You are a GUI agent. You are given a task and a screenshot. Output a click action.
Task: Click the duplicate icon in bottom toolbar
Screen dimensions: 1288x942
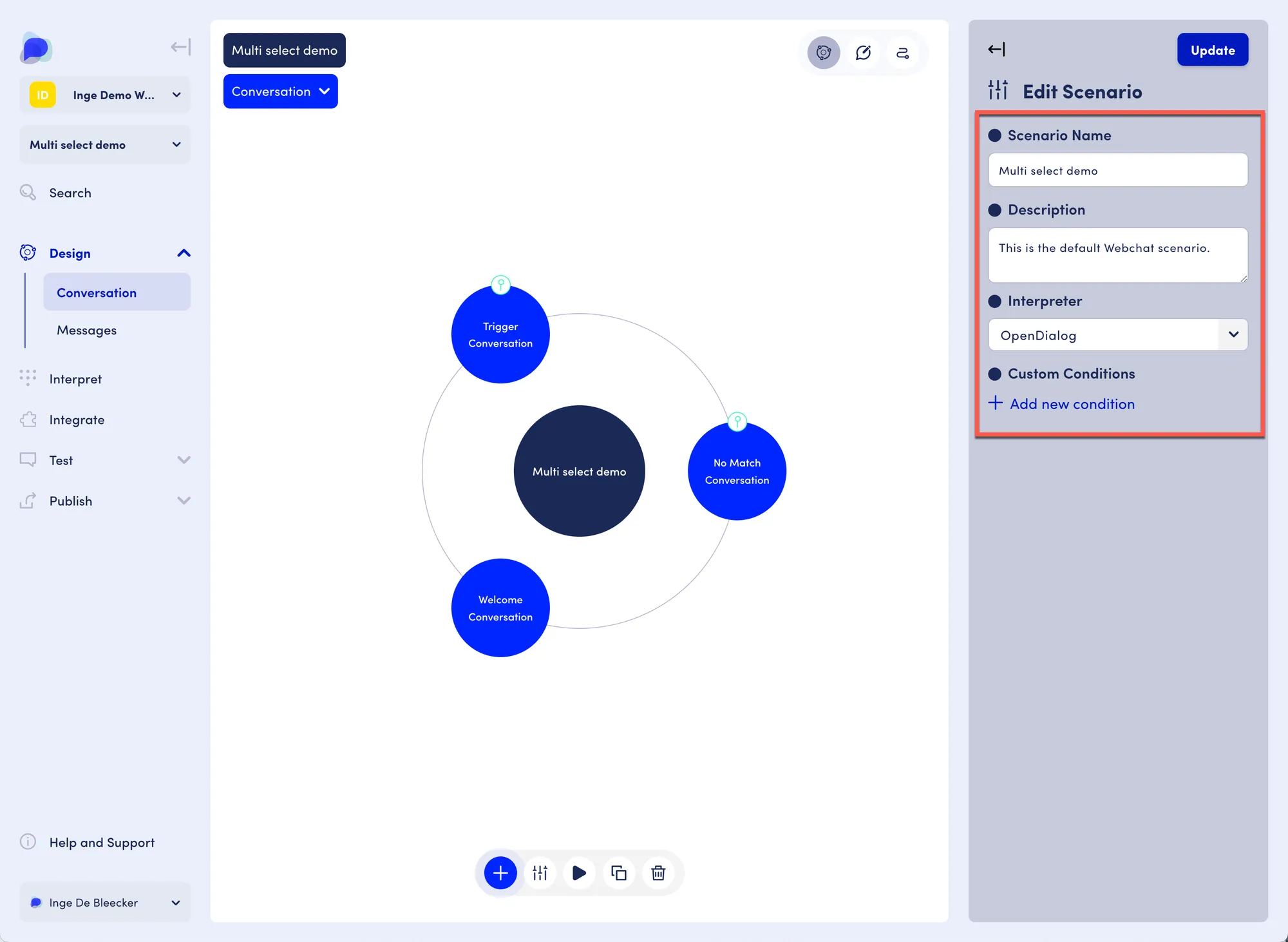(x=618, y=873)
